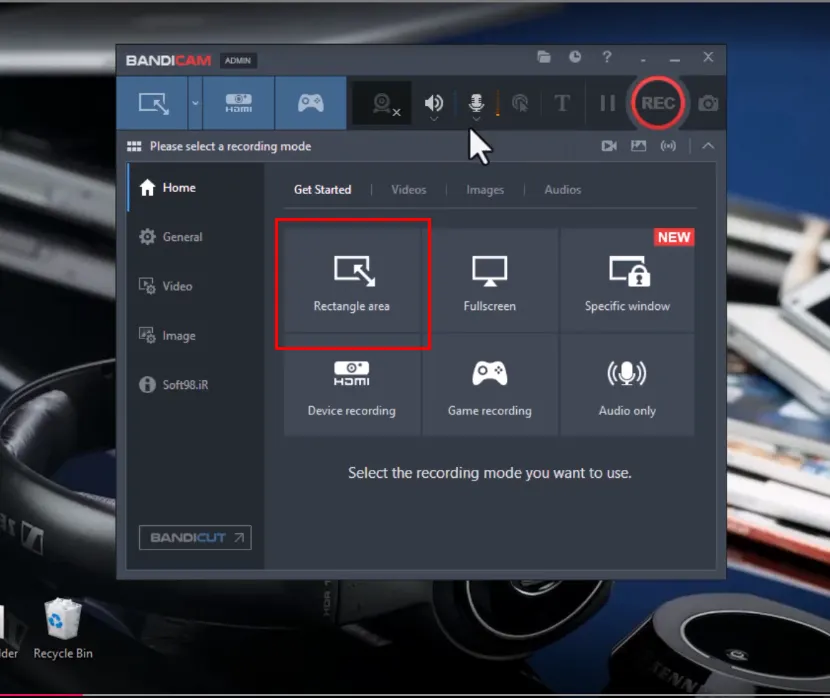Click the red REC button

(x=658, y=103)
